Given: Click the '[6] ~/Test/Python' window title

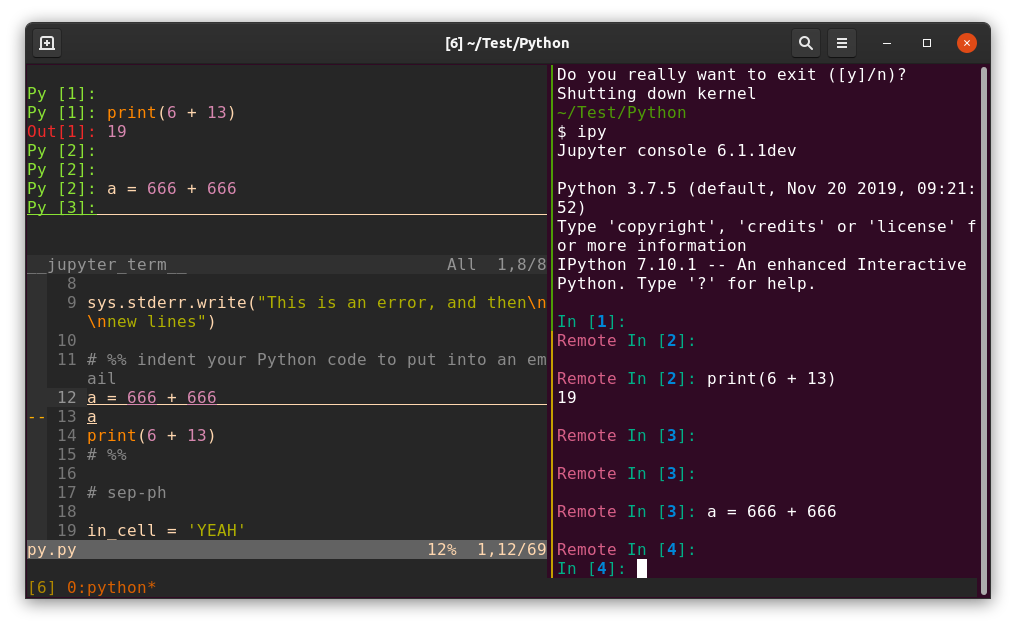Looking at the screenshot, I should pyautogui.click(x=508, y=43).
